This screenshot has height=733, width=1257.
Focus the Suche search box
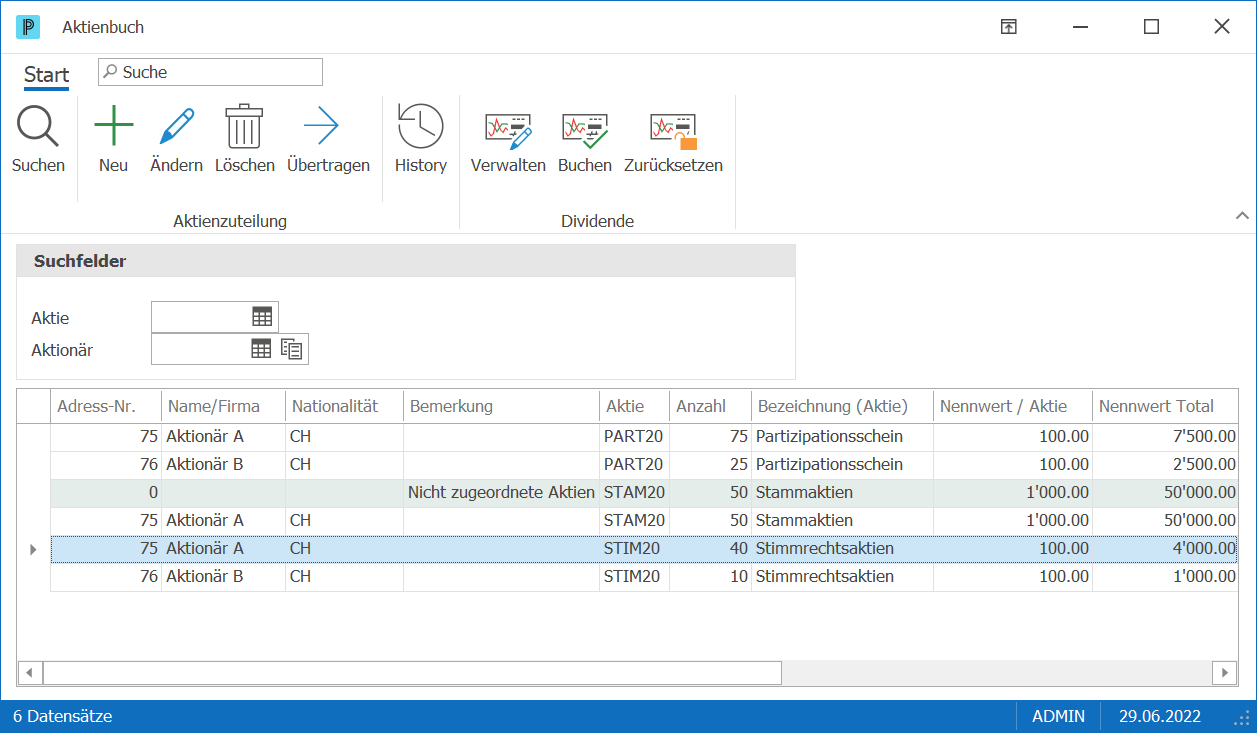coord(210,72)
